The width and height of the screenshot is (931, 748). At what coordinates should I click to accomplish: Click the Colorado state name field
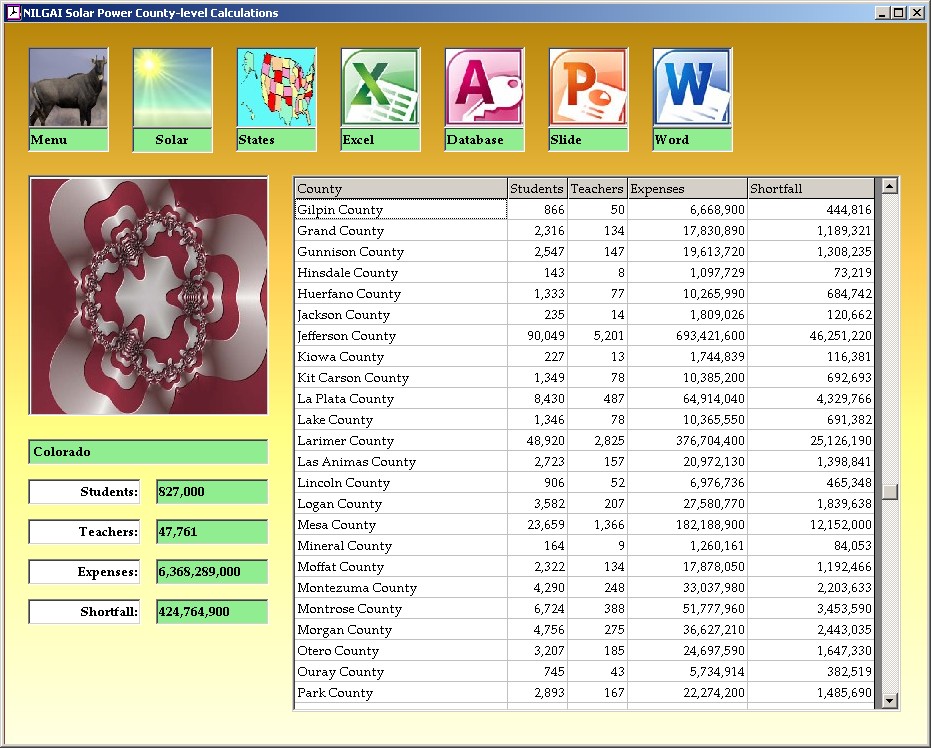coord(149,452)
